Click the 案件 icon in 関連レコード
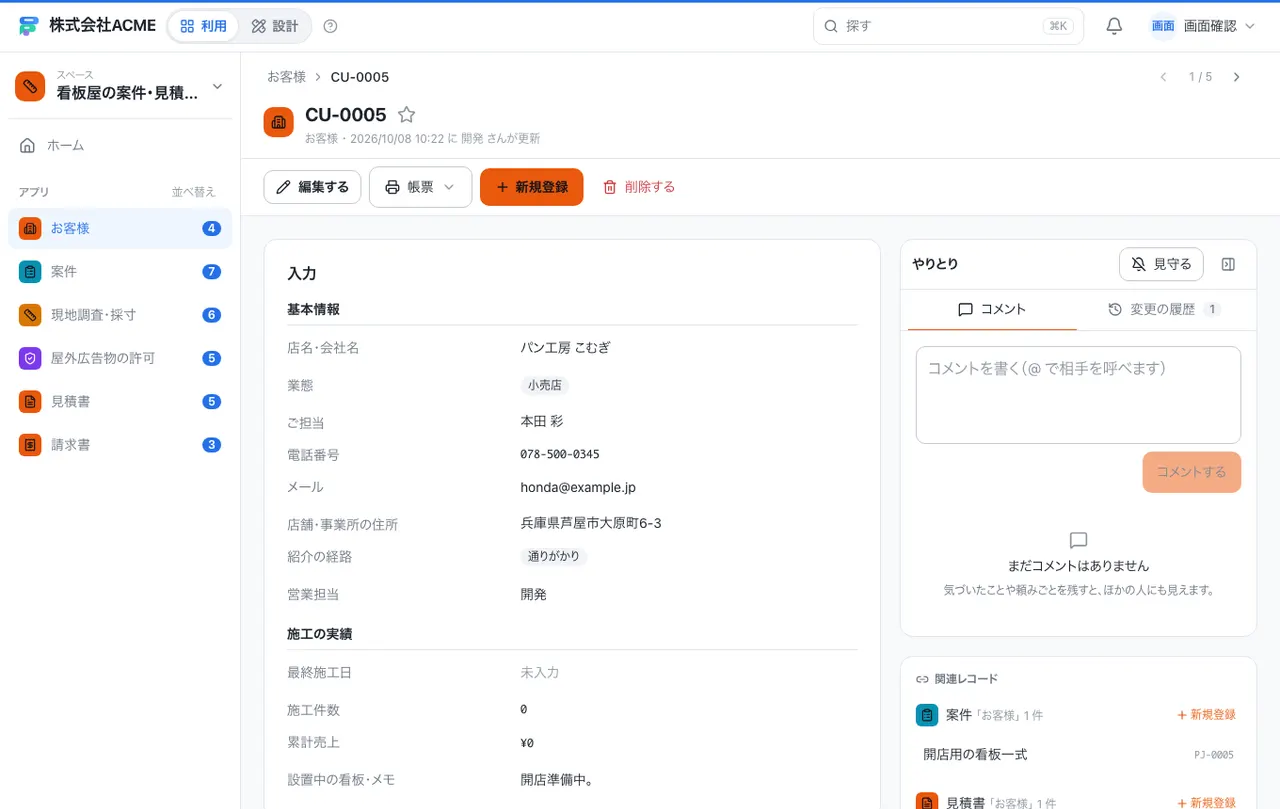This screenshot has width=1280, height=809. click(x=927, y=715)
